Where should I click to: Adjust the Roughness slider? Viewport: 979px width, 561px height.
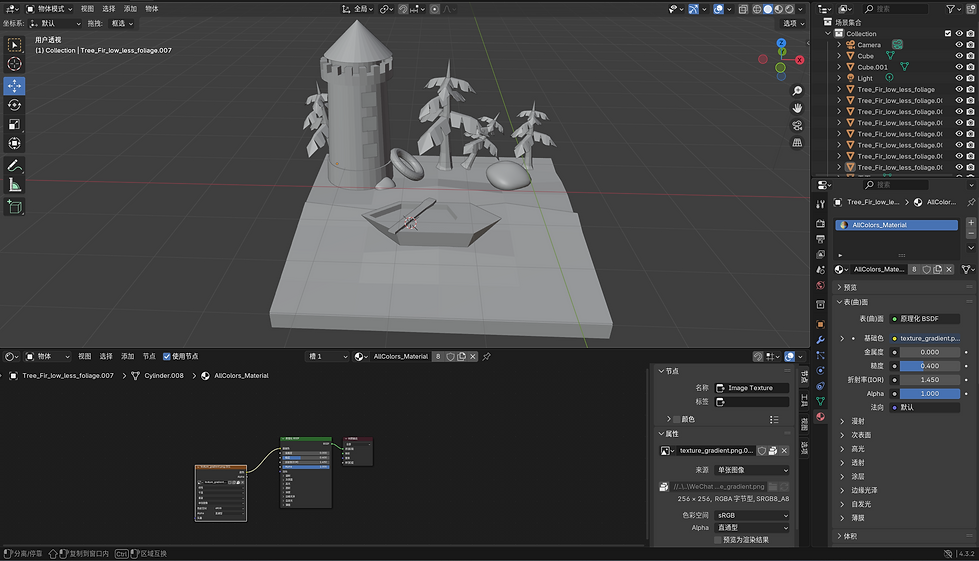point(929,366)
